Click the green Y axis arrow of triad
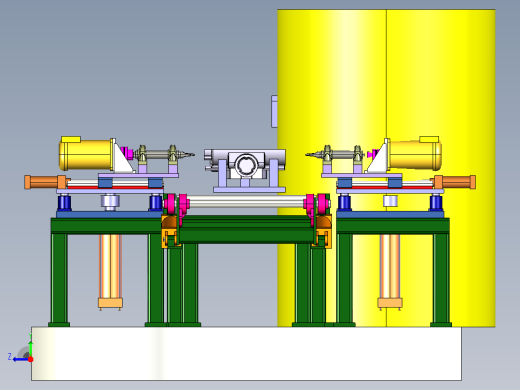Image resolution: width=520 pixels, height=390 pixels. click(x=31, y=348)
